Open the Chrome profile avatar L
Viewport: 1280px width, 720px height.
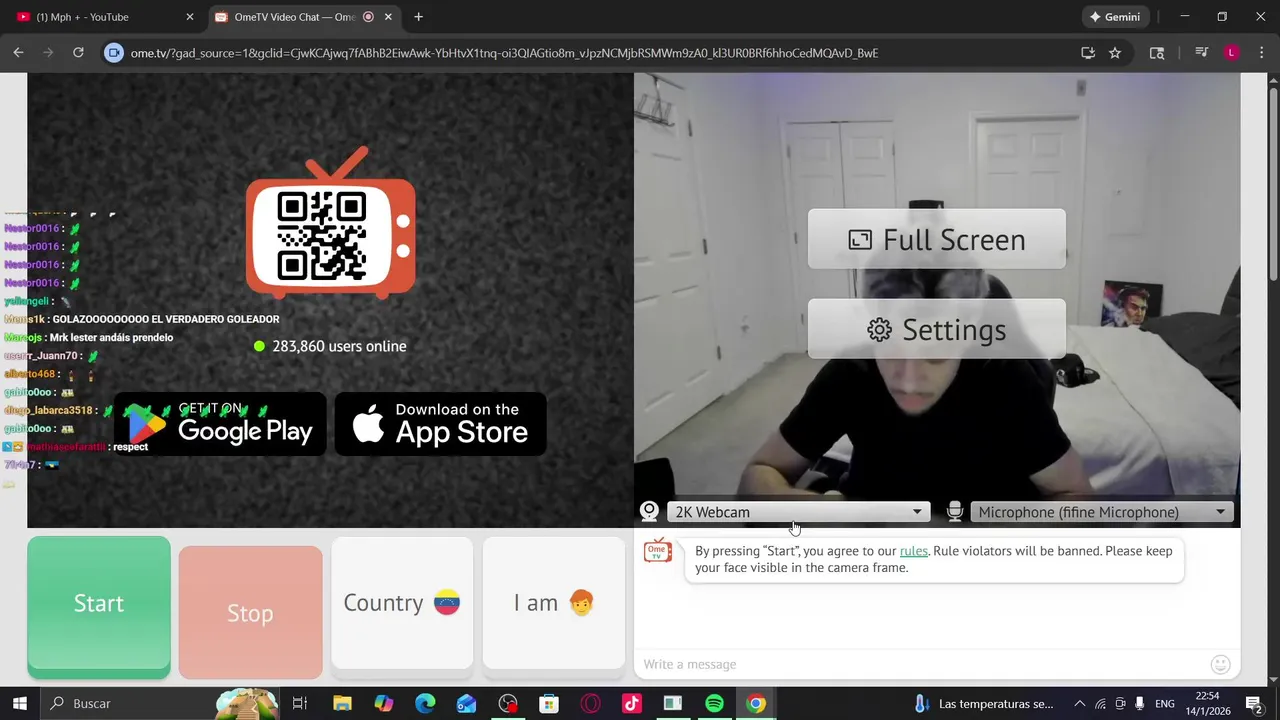click(1232, 53)
